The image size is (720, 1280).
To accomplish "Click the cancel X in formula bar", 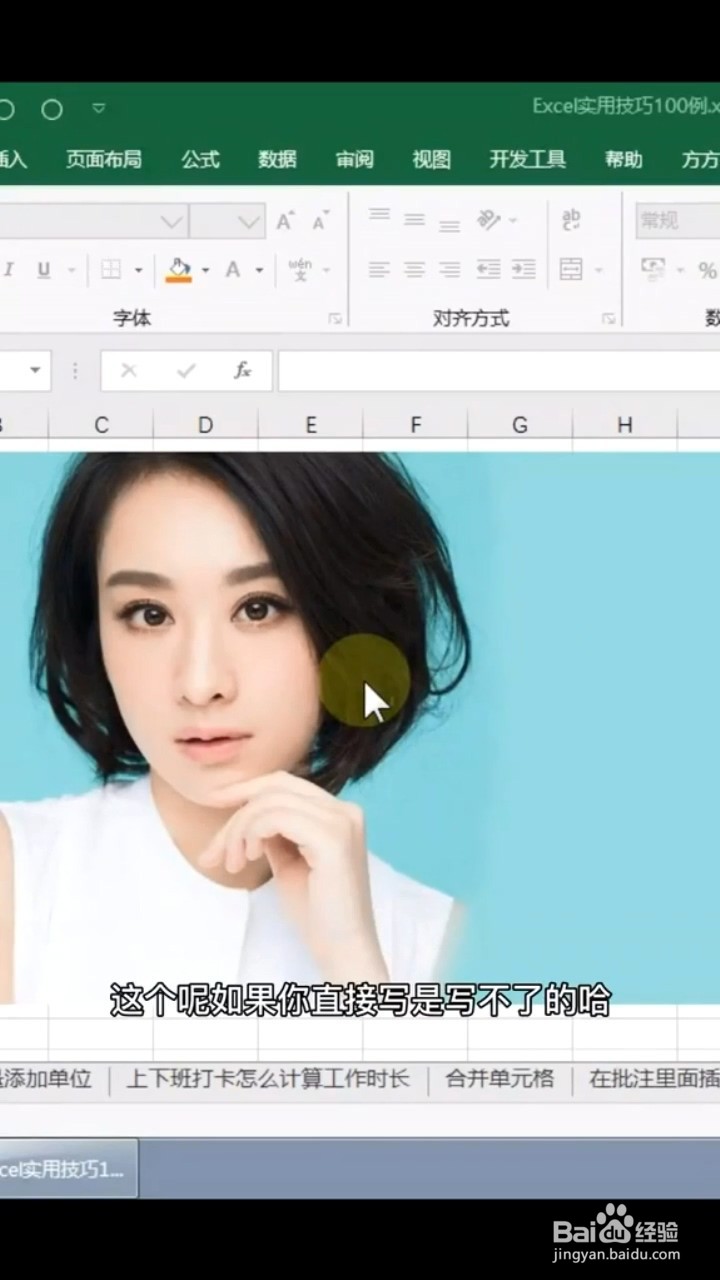I will point(128,371).
